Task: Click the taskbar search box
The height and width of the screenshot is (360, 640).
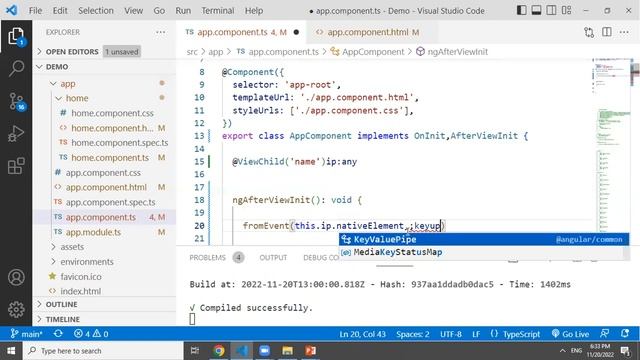Action: (103, 351)
